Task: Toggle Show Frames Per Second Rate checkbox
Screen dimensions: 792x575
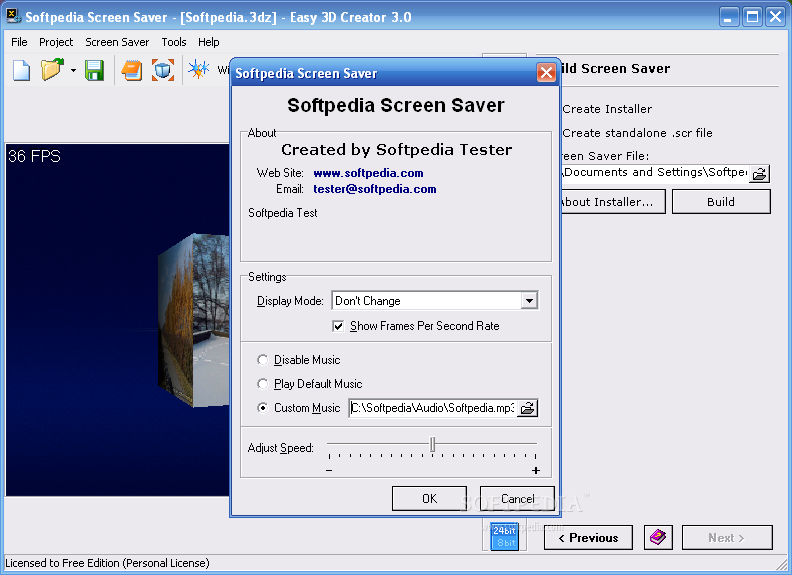Action: 338,326
